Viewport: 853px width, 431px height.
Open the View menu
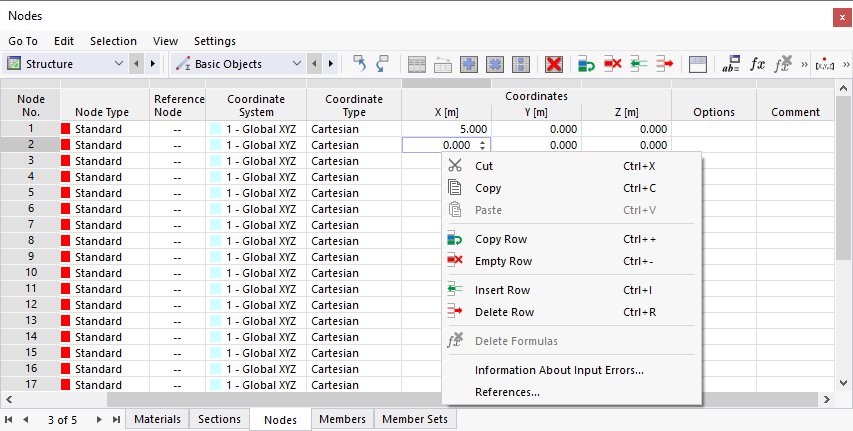coord(165,41)
